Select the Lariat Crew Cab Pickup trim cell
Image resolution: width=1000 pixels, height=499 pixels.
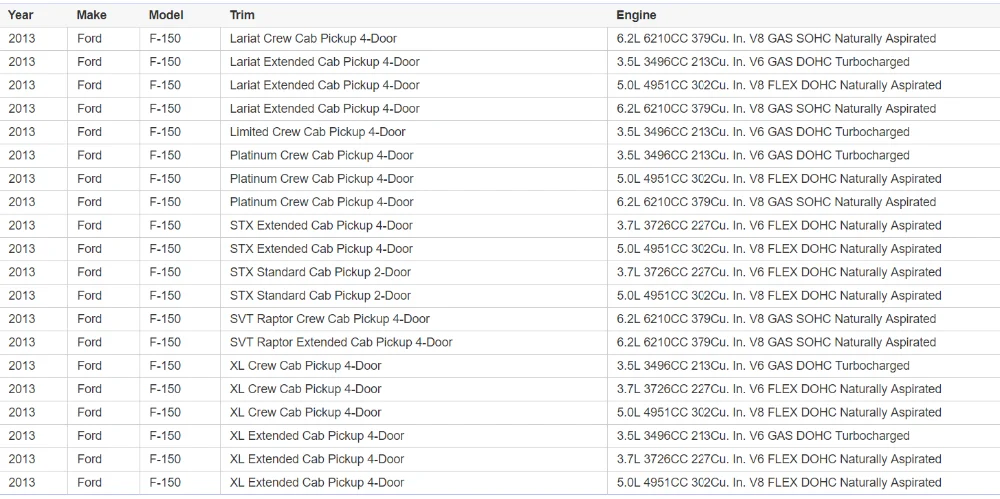[x=313, y=38]
